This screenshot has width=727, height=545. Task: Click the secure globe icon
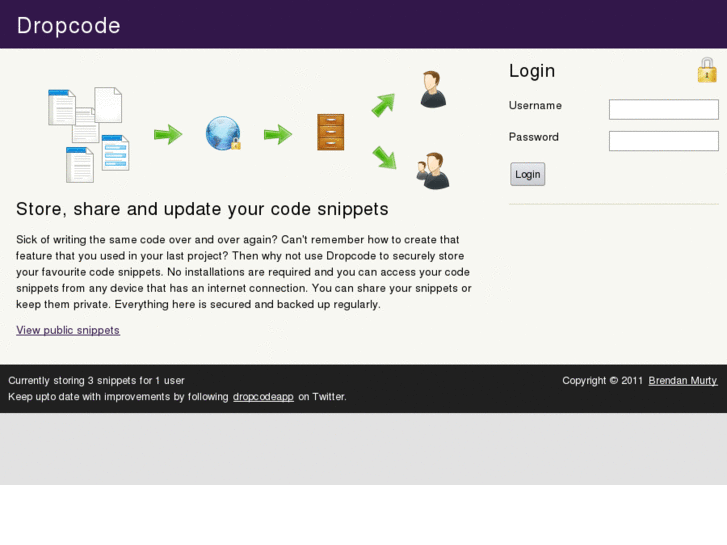point(223,133)
